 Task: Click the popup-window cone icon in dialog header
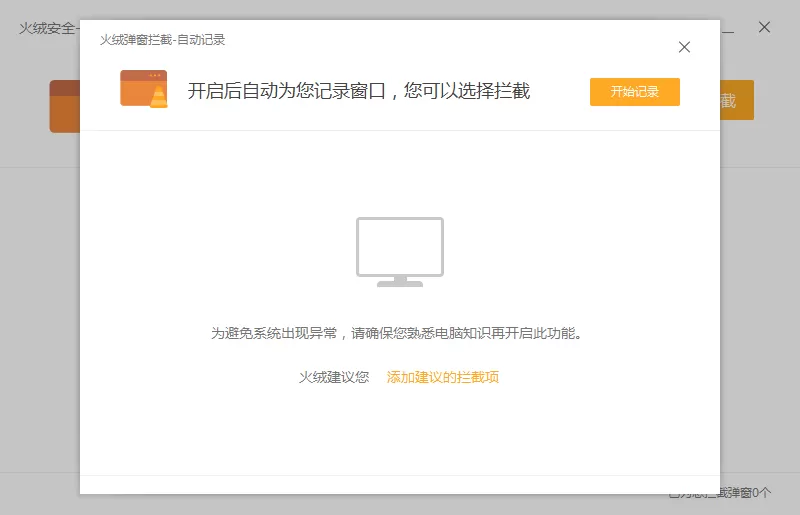pos(144,89)
